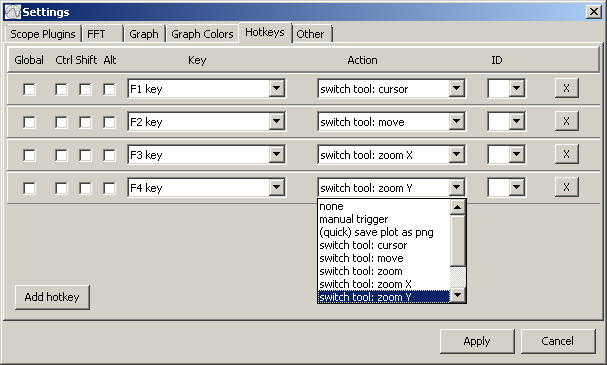Choose highlighted 'switch tool: zoom Y' list entry

click(x=384, y=297)
